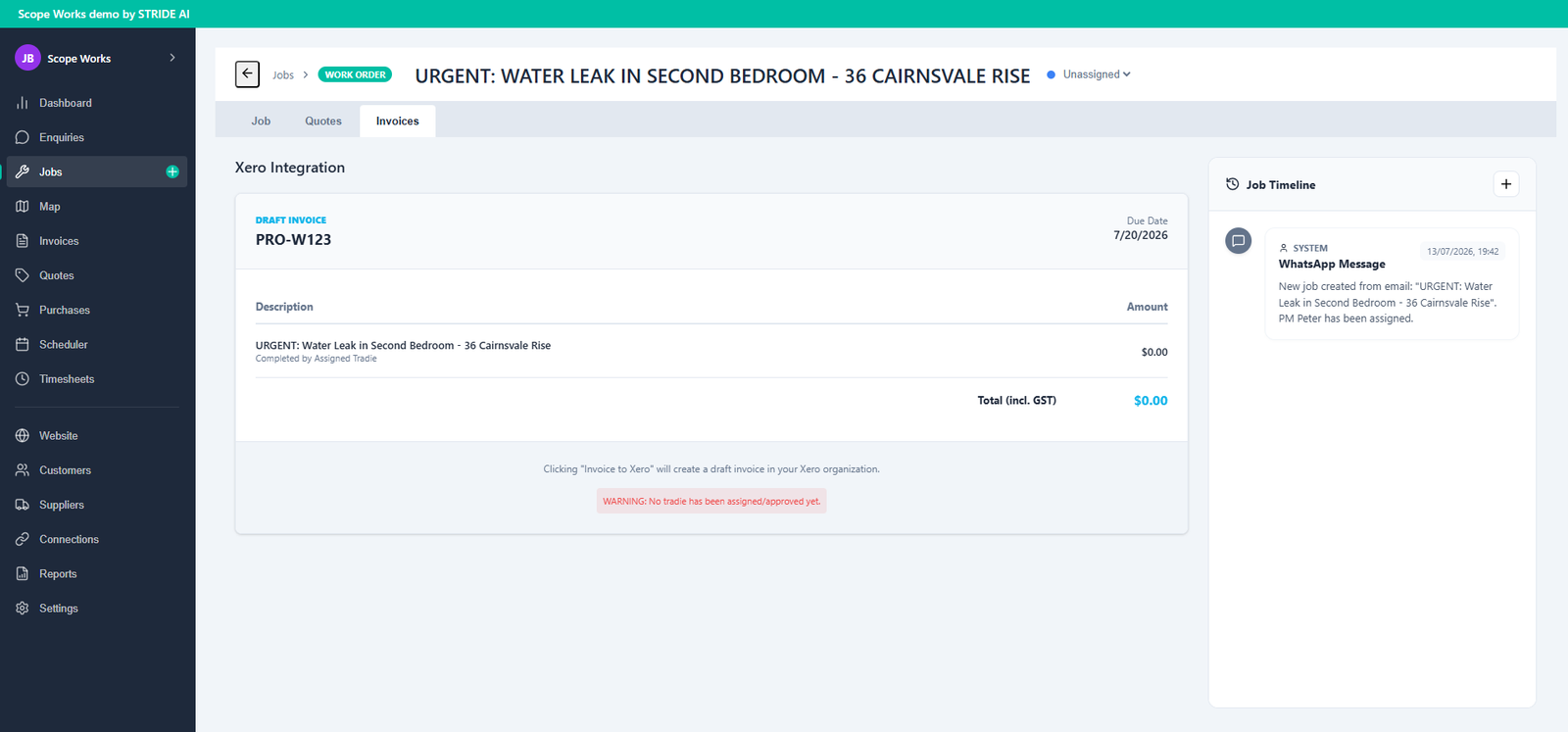Click the Customers people icon
The height and width of the screenshot is (732, 1568).
pos(23,470)
